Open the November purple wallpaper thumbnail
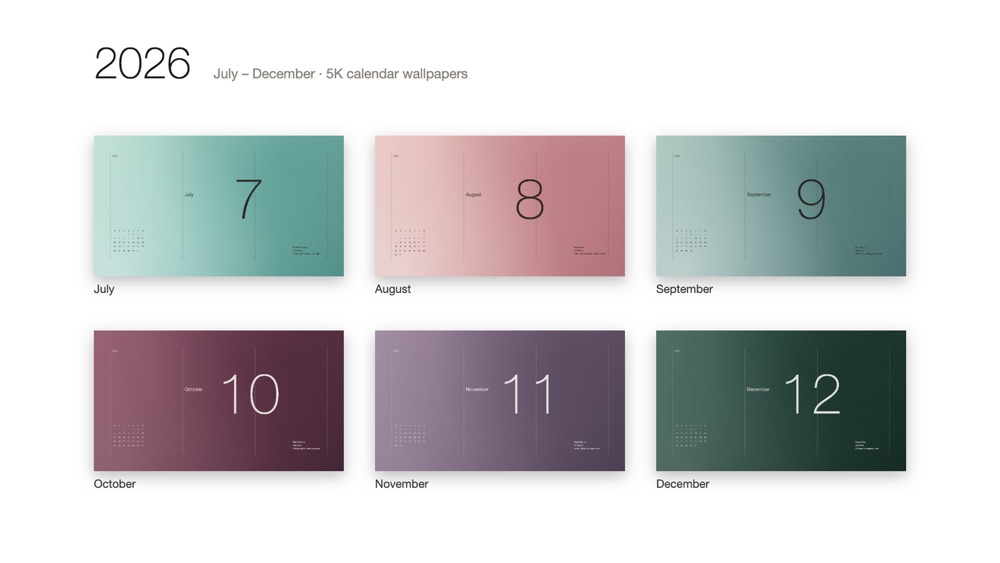 point(500,400)
